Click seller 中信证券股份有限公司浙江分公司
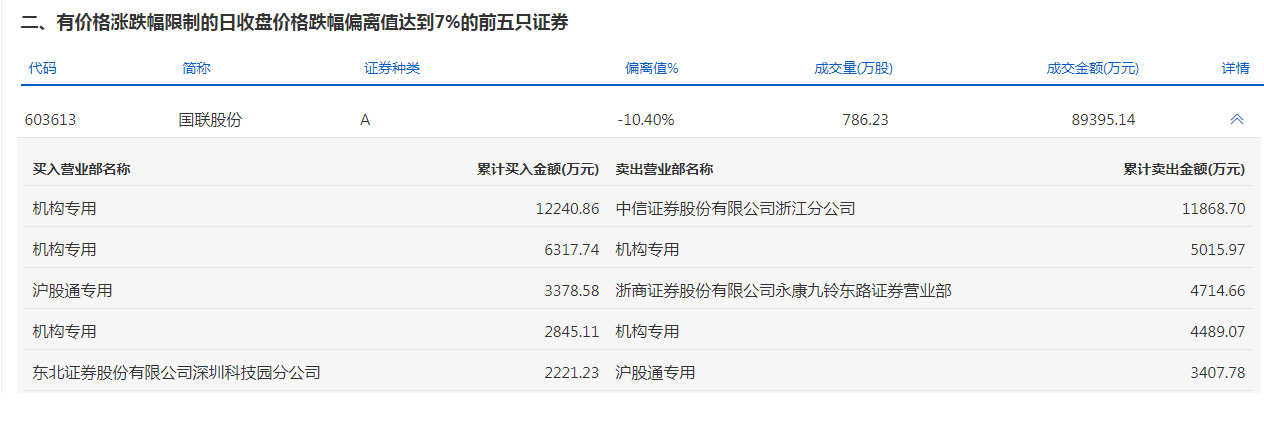Screen dimensions: 1264x426 click(735, 209)
